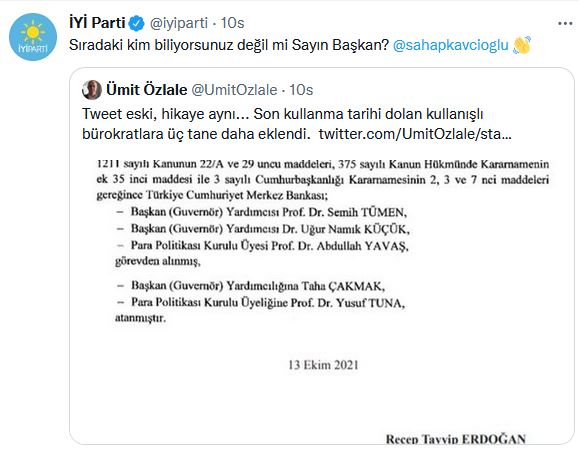Open the @UmitOzlale handle

click(x=234, y=90)
